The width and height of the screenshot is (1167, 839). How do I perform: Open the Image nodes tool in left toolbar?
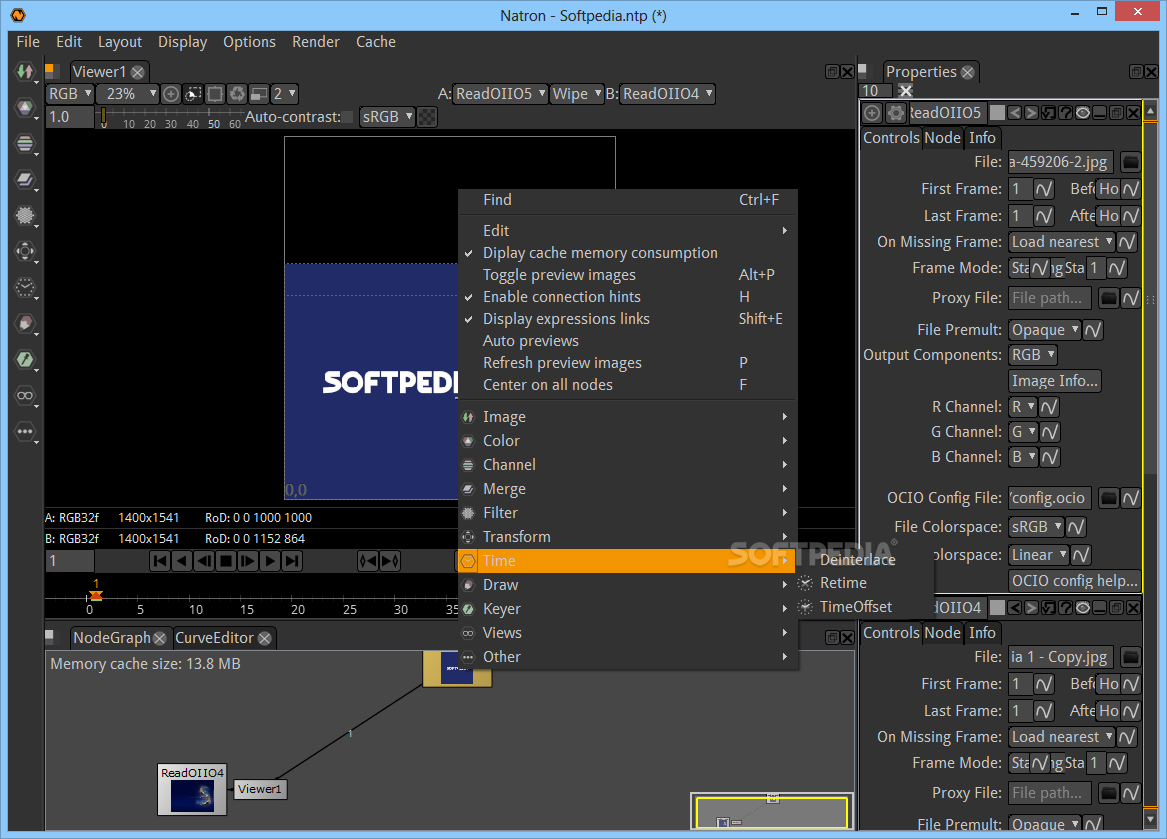pos(25,71)
